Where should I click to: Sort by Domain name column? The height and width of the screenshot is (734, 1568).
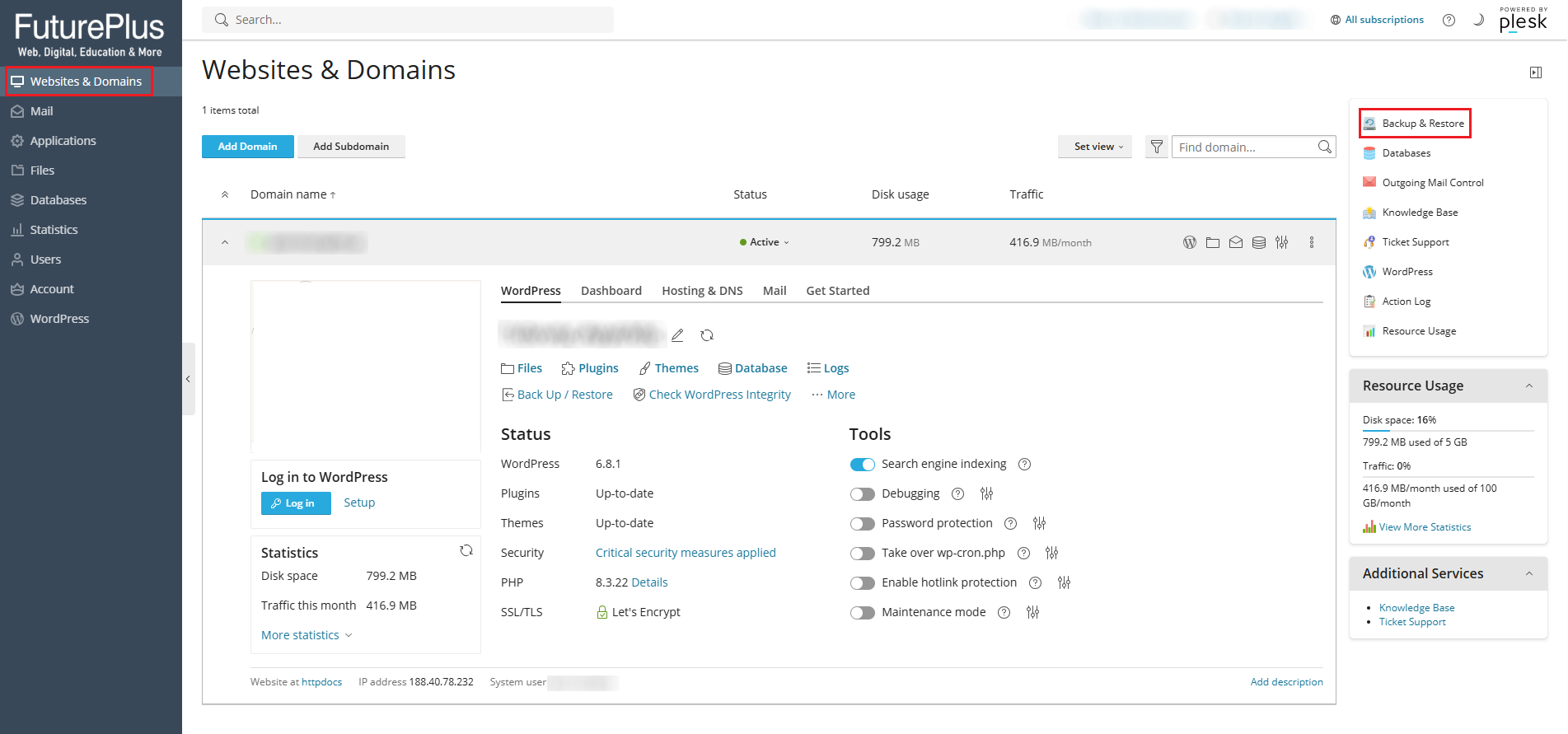293,194
